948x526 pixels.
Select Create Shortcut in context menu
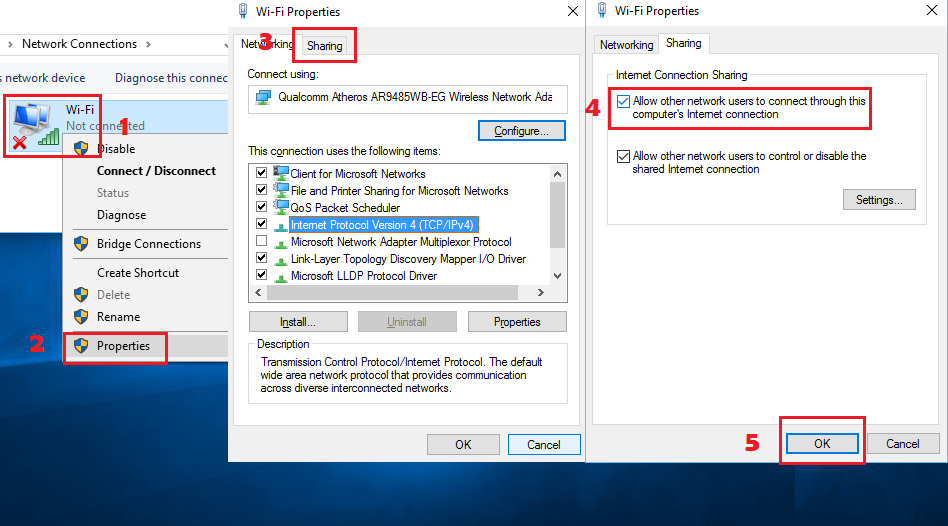(x=138, y=273)
